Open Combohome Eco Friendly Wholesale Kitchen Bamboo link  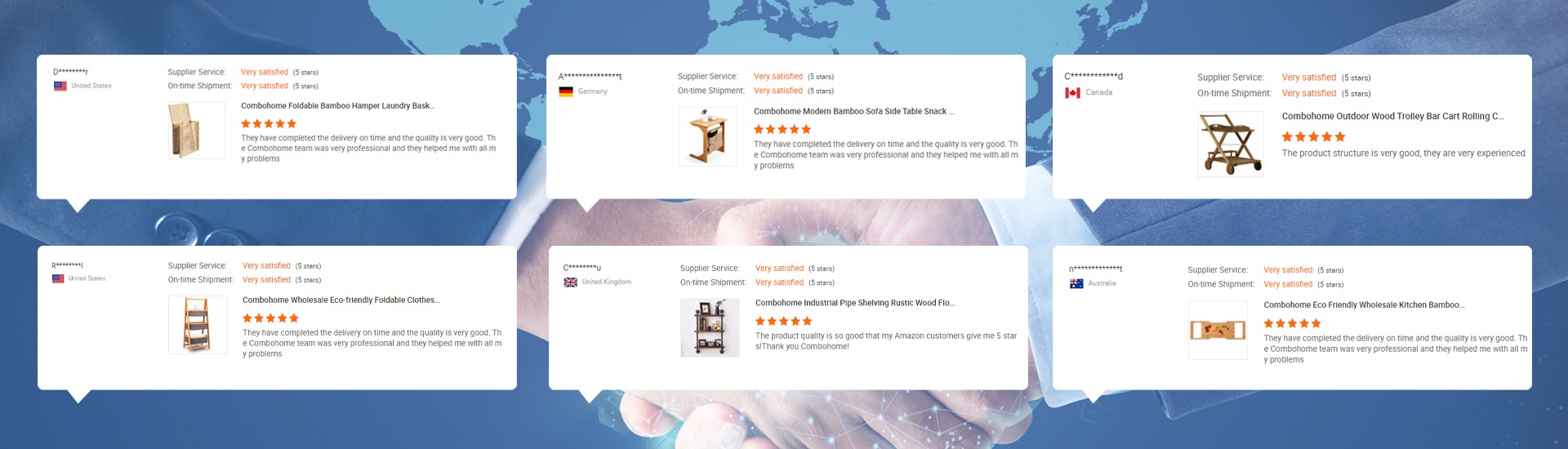(1364, 305)
